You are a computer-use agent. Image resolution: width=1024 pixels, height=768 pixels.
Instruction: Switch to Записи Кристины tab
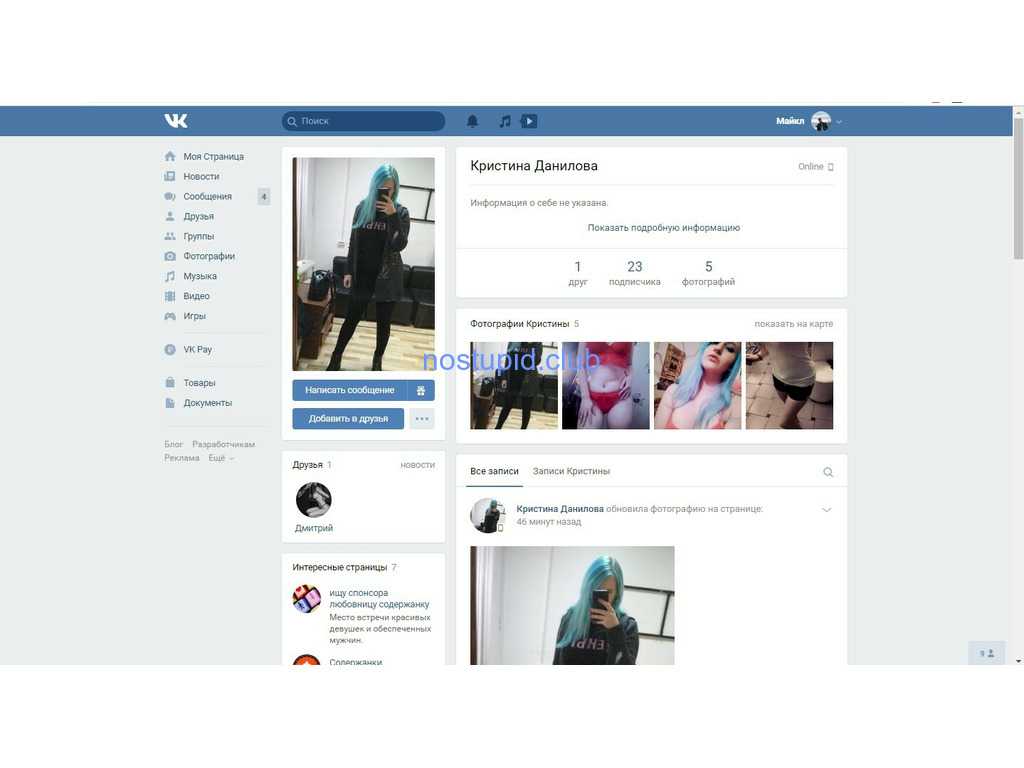click(571, 471)
